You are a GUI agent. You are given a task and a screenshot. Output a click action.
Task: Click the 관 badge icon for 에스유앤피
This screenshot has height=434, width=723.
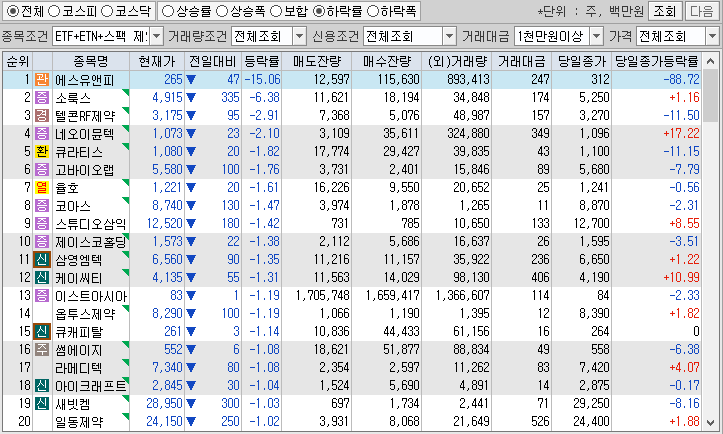pyautogui.click(x=42, y=79)
